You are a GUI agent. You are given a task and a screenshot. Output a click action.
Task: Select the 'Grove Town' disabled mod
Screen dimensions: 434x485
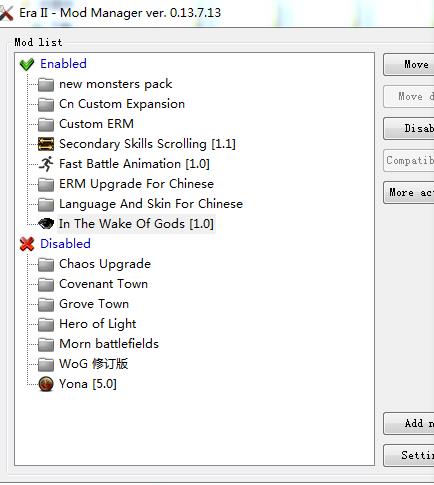coord(94,304)
